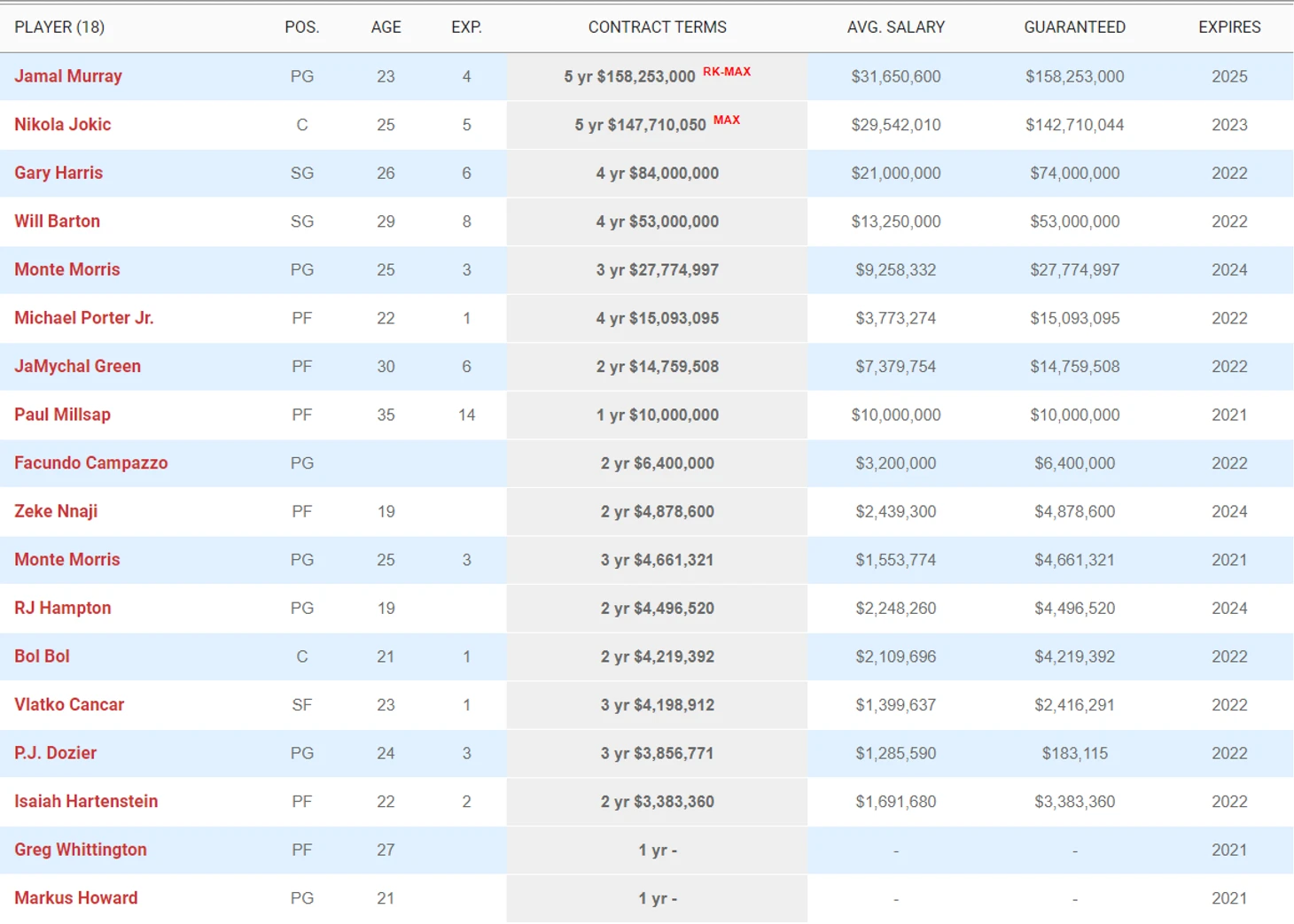Screen dimensions: 1294x924
Task: Select the MAX tag on Jokic's contract
Action: 727,120
